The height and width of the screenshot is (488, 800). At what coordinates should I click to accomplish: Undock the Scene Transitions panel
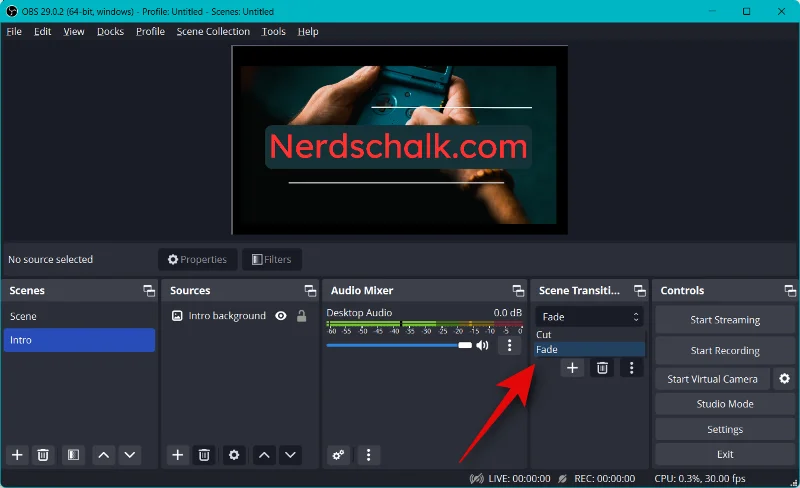tap(640, 290)
